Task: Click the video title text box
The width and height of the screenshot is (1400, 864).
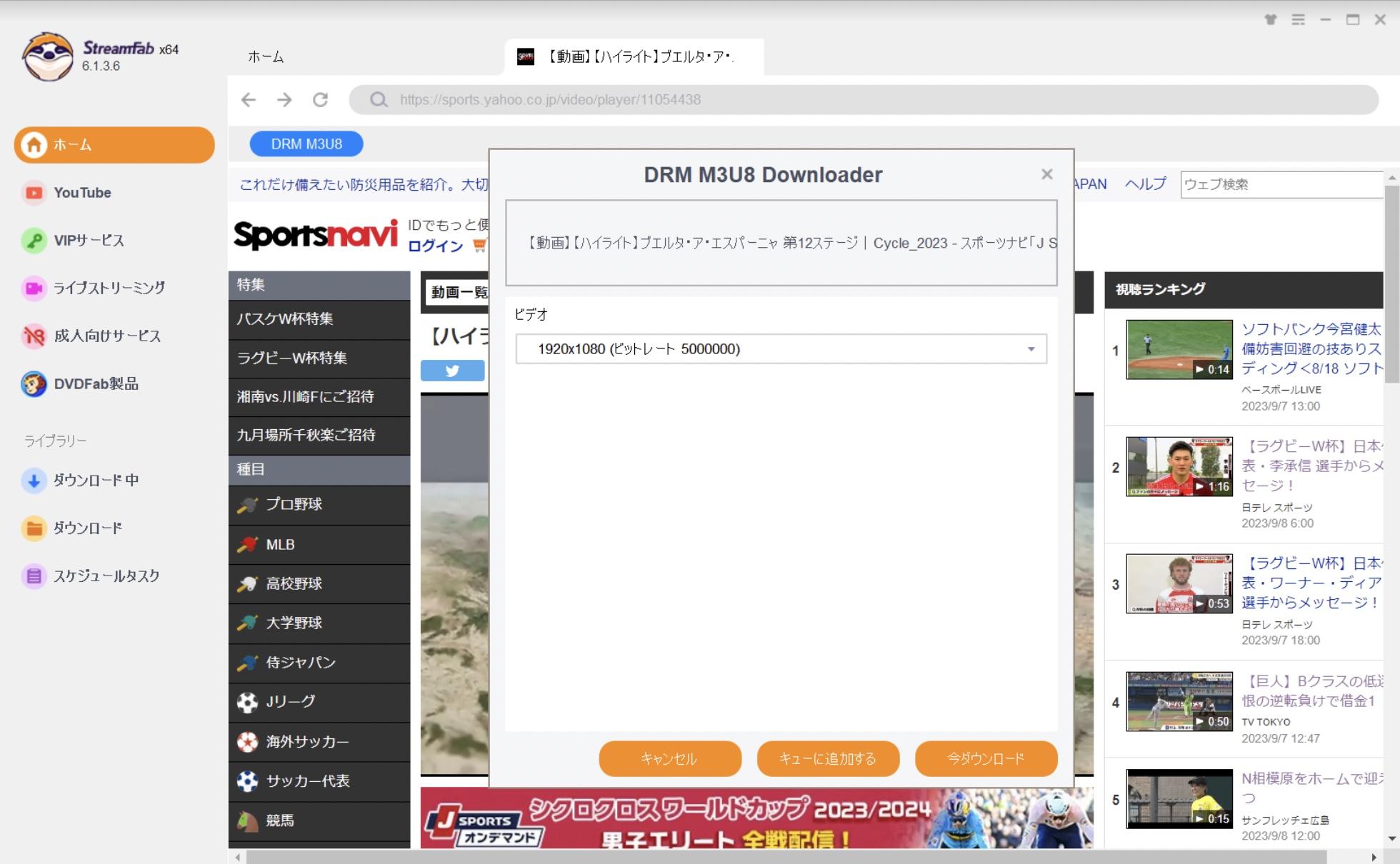Action: [781, 243]
